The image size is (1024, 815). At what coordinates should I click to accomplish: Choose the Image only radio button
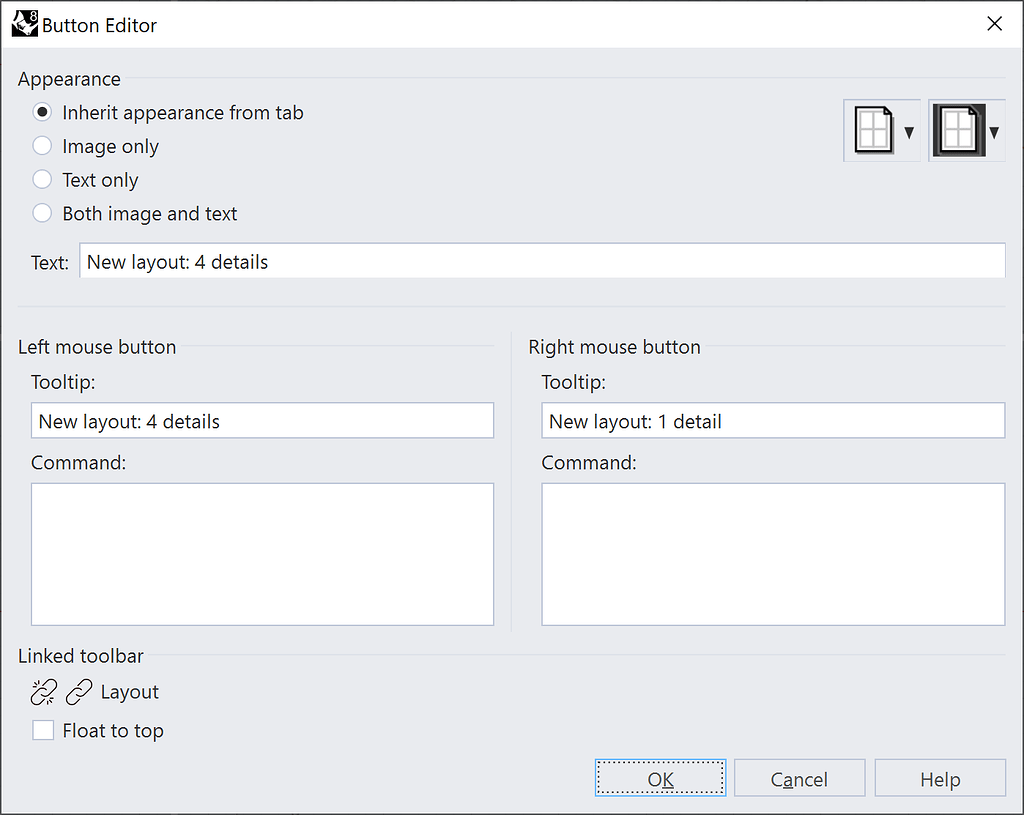(42, 146)
